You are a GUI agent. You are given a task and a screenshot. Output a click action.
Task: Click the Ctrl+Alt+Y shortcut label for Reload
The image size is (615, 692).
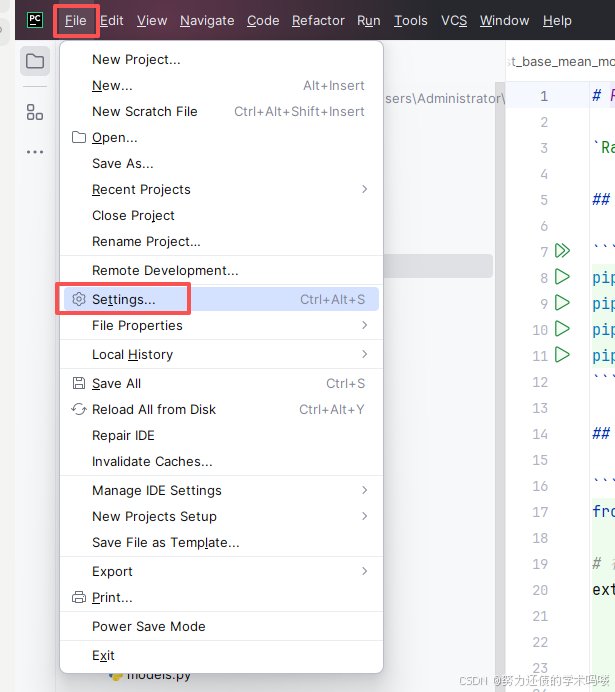pyautogui.click(x=332, y=409)
